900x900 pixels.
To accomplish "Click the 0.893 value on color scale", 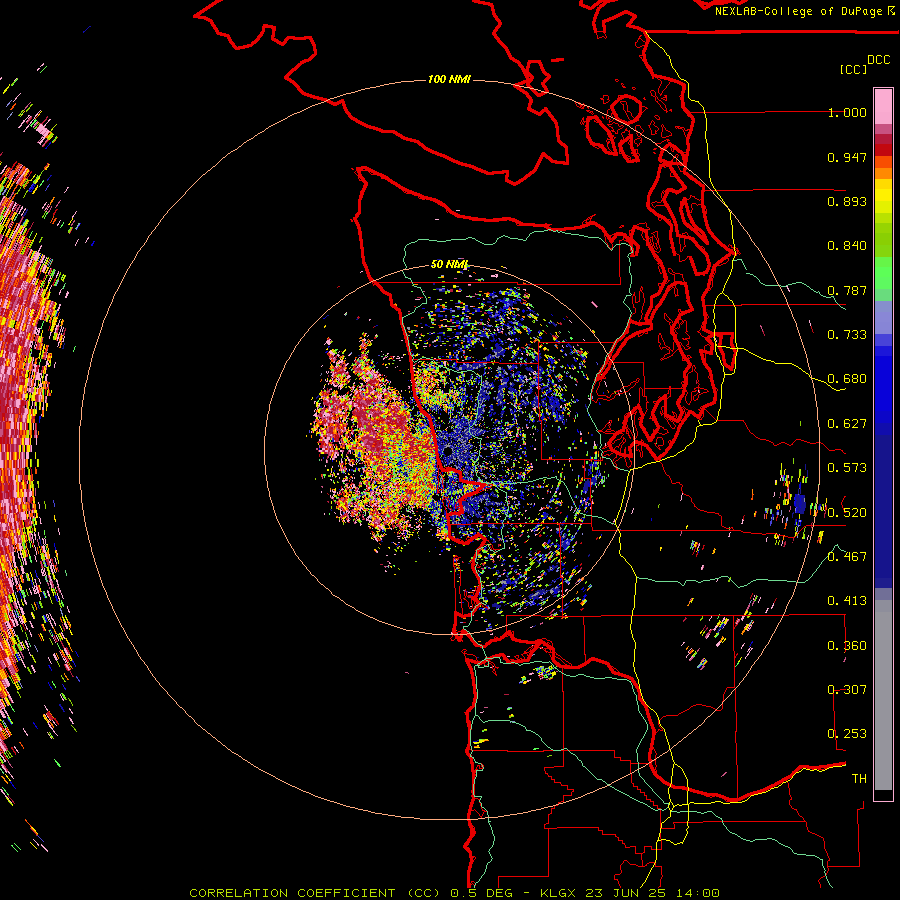I will tap(847, 201).
